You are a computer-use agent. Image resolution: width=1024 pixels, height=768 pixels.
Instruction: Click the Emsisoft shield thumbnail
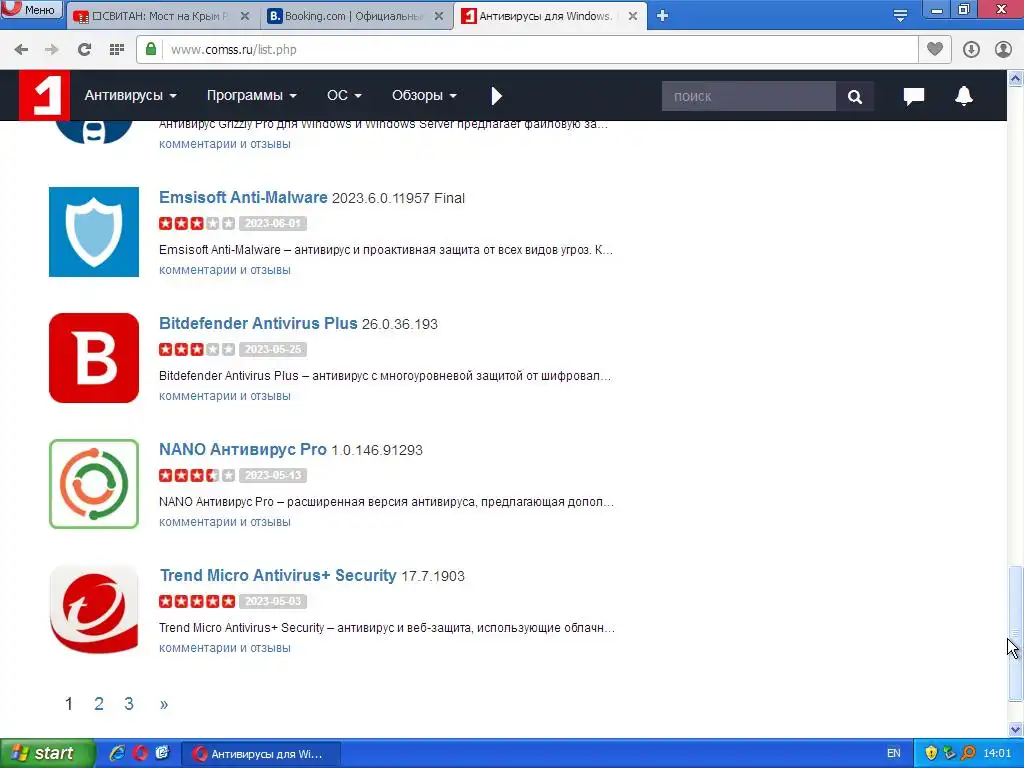click(94, 232)
